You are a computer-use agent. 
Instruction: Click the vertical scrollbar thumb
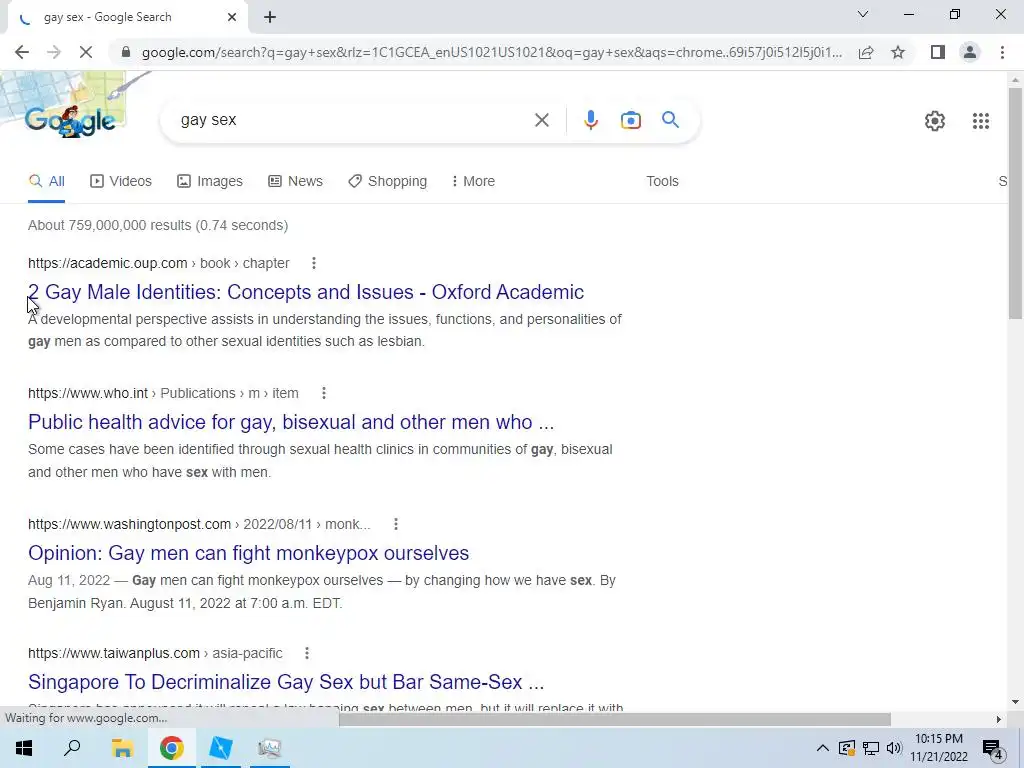click(x=1015, y=202)
